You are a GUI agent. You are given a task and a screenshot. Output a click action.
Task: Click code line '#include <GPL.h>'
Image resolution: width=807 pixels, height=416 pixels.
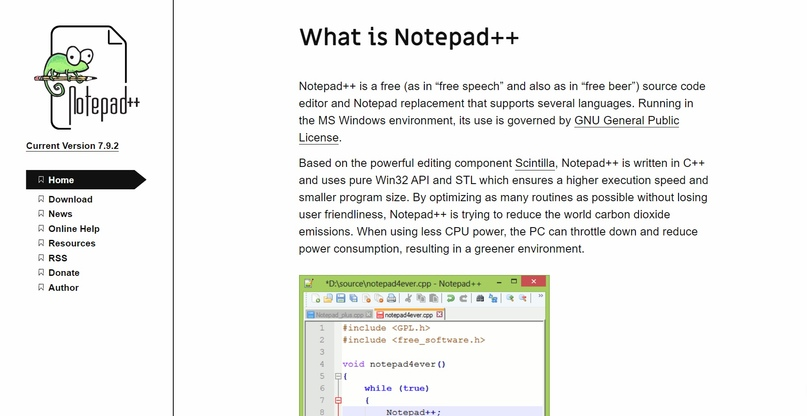(387, 328)
